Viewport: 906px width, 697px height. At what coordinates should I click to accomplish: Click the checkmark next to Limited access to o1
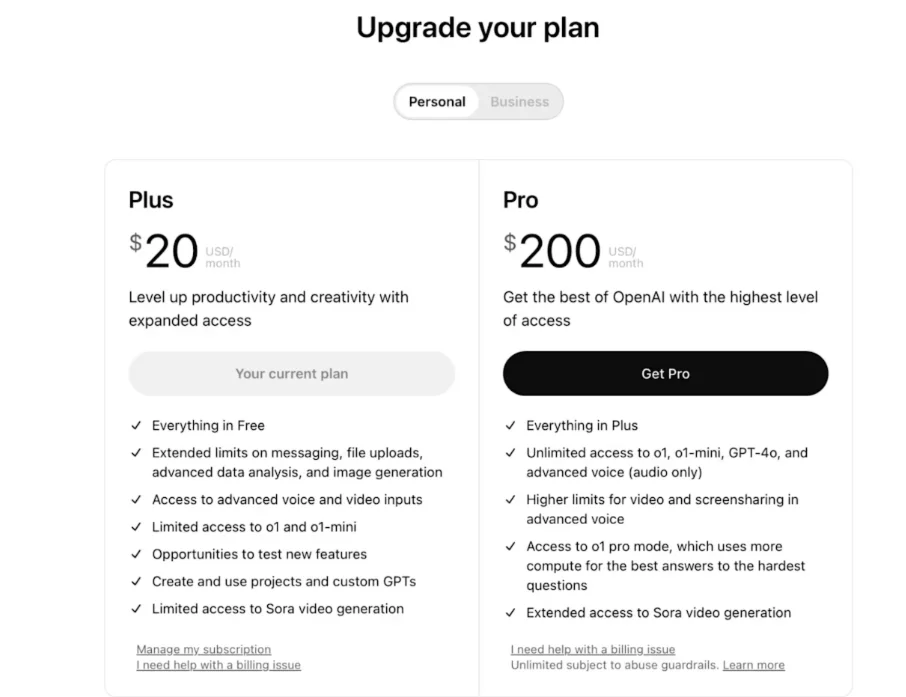pyautogui.click(x=136, y=527)
